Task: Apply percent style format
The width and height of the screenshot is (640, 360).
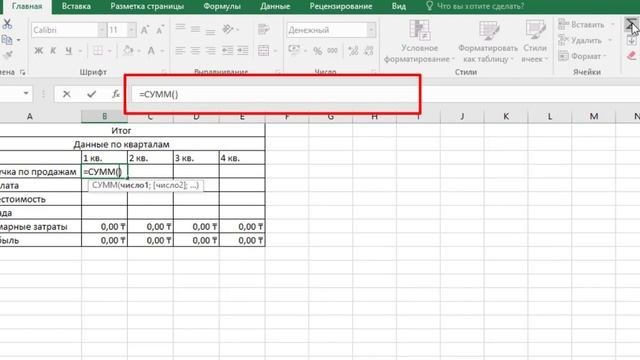Action: (x=317, y=51)
